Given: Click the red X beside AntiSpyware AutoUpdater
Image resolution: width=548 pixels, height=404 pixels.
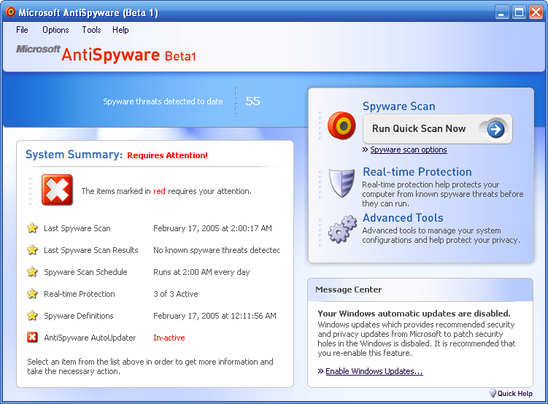Looking at the screenshot, I should (33, 337).
